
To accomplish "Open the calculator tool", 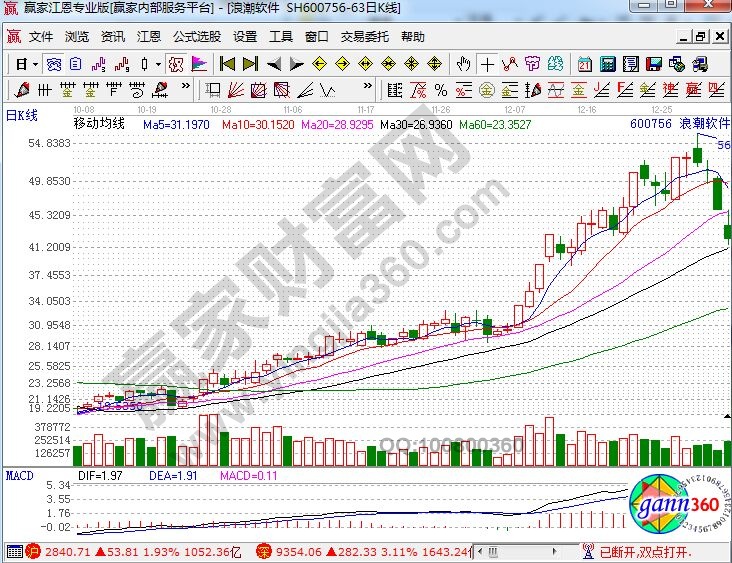I will (x=608, y=64).
